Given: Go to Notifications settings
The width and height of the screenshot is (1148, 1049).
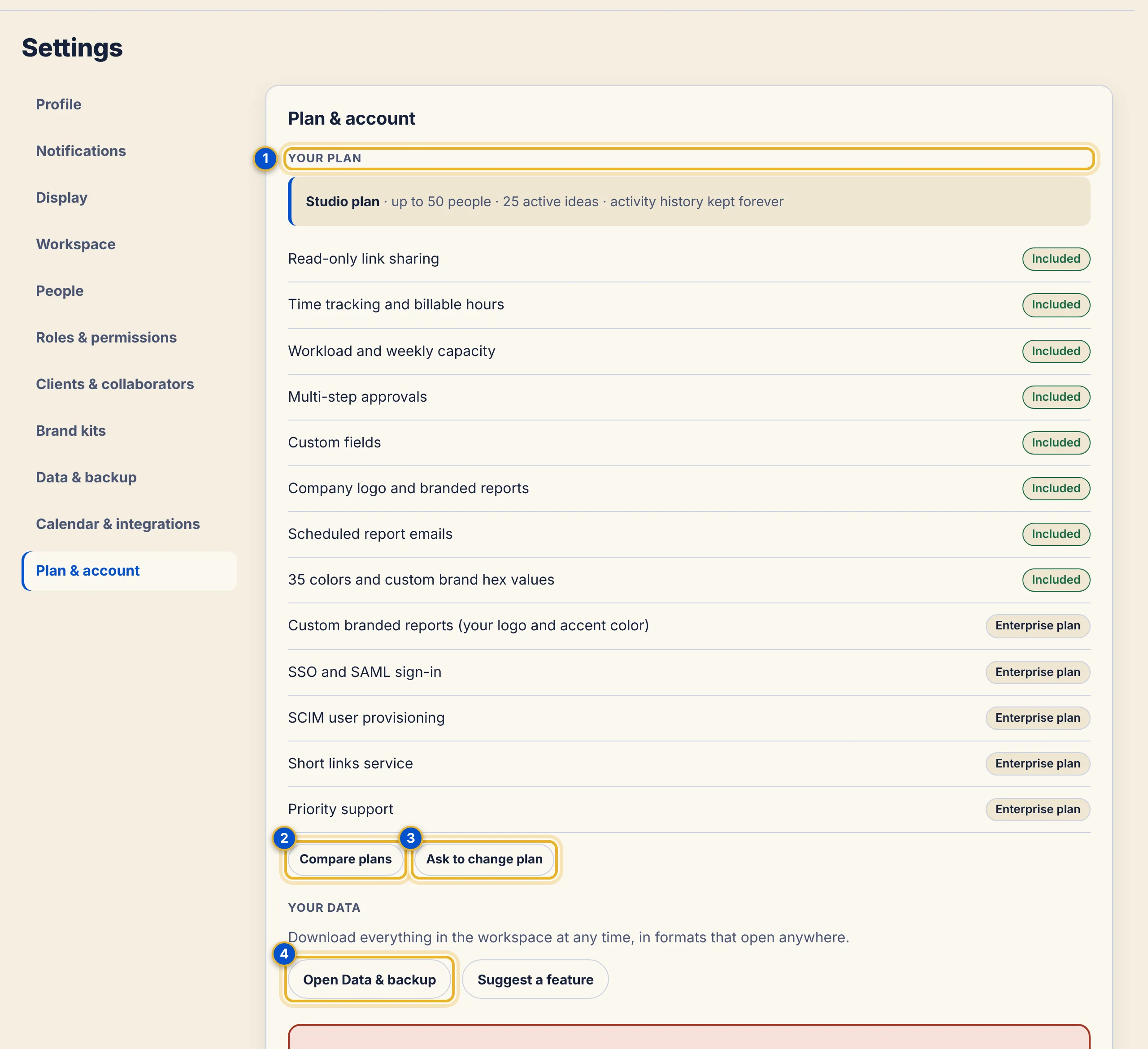Looking at the screenshot, I should (x=81, y=151).
